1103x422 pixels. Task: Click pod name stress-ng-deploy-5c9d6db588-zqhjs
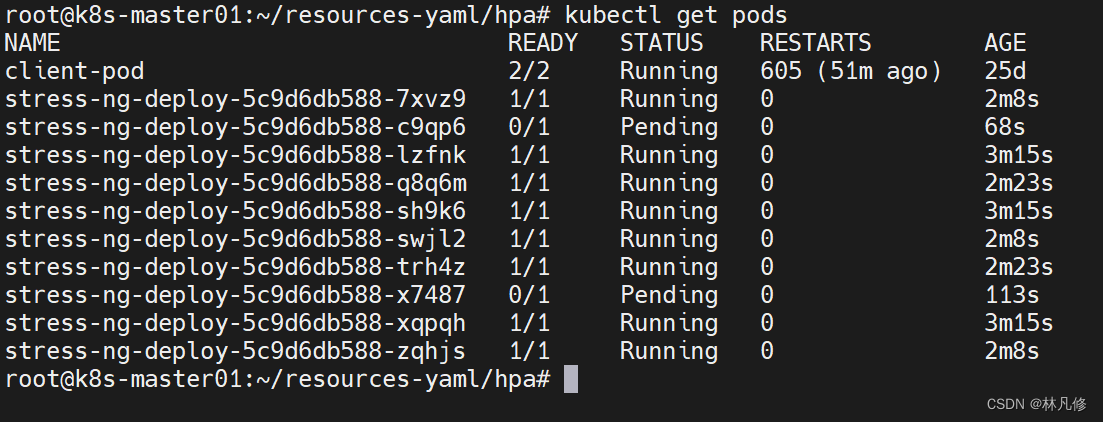point(235,351)
